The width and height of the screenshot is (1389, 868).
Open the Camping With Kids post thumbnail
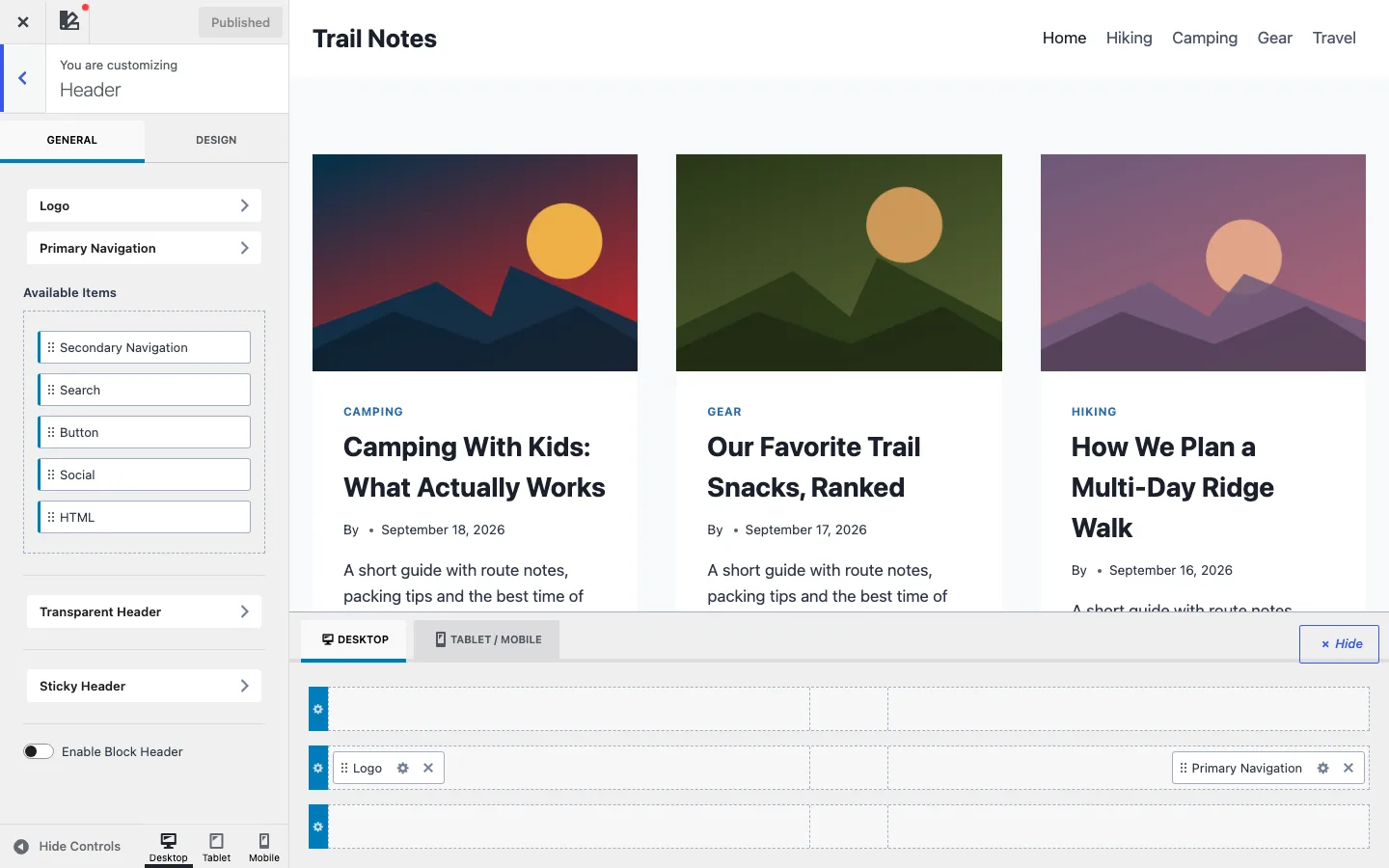(x=475, y=262)
